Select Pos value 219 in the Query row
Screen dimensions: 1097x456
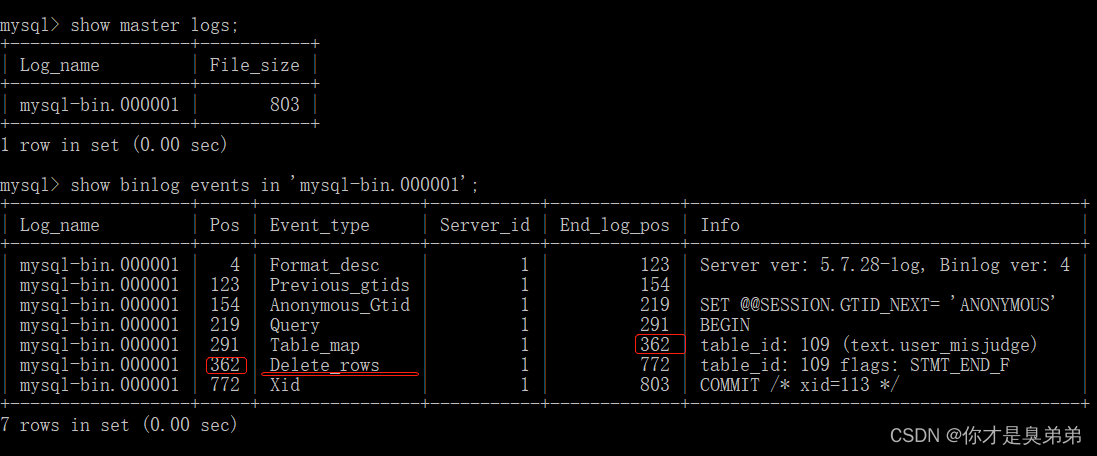click(x=225, y=325)
